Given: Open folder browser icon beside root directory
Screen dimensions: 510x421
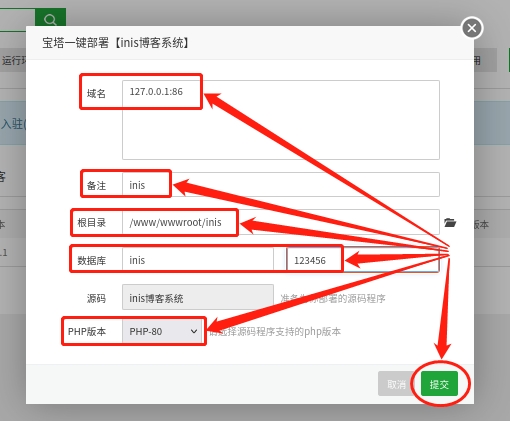Looking at the screenshot, I should [x=450, y=222].
